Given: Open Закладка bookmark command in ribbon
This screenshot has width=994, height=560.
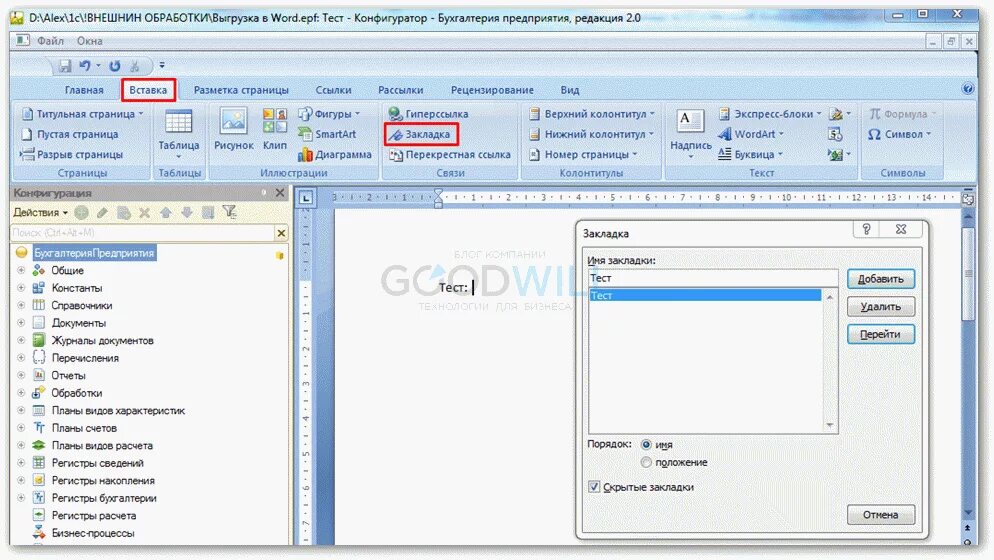Looking at the screenshot, I should pos(420,134).
